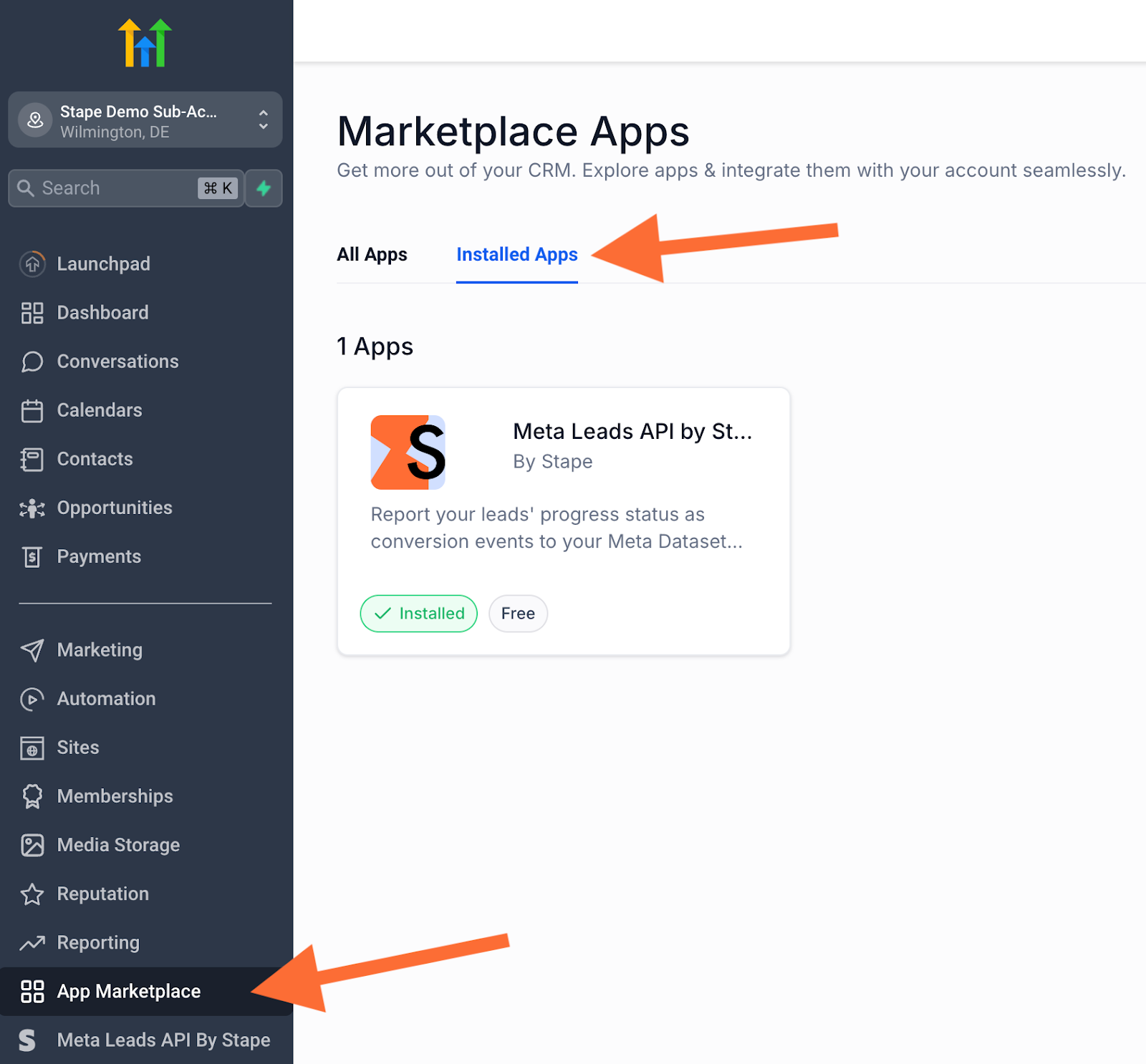1146x1064 pixels.
Task: Click the HighLevel arrows logo
Action: (x=145, y=44)
